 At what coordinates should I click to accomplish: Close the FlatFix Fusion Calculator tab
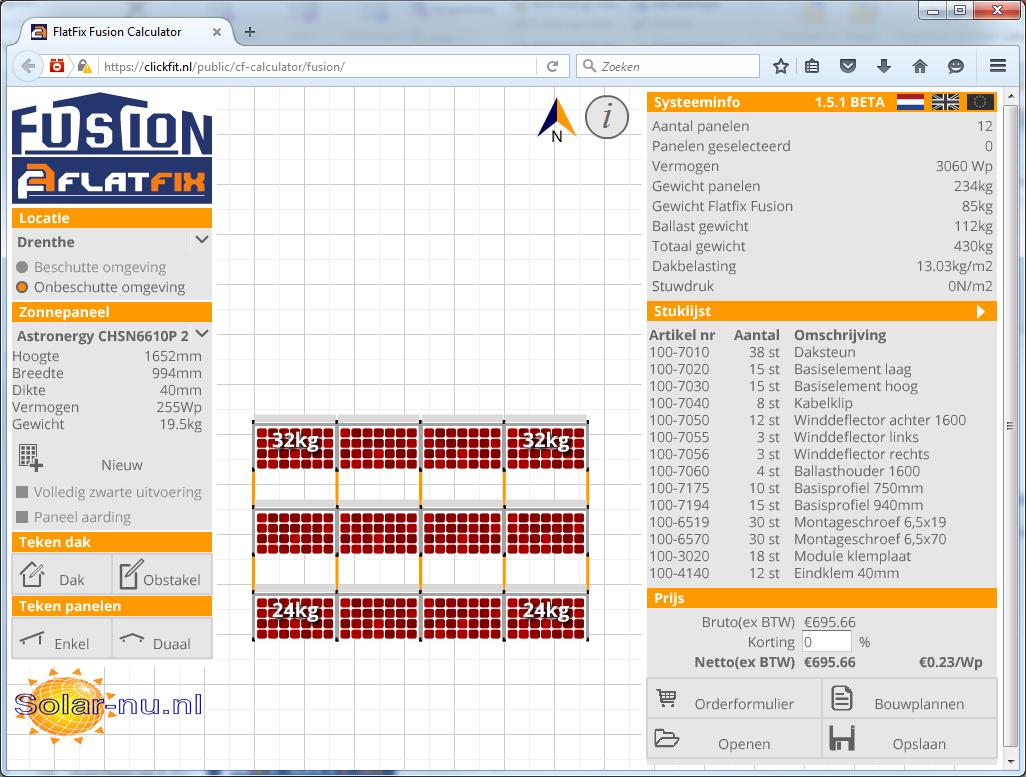click(x=217, y=32)
